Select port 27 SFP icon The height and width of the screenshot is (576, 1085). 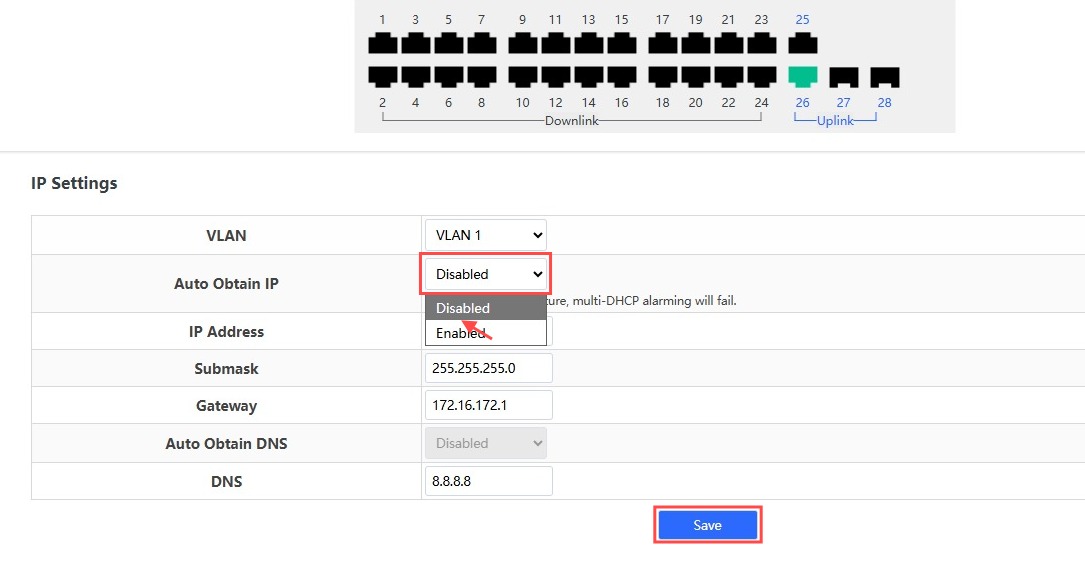844,77
